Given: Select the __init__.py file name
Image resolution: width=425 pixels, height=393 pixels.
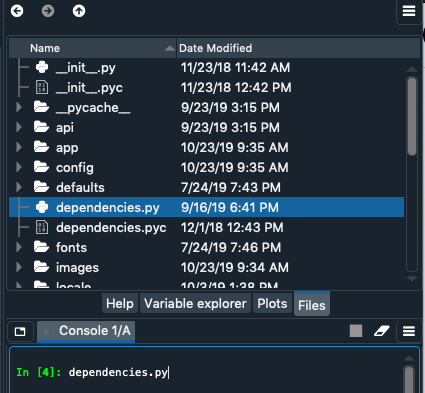Looking at the screenshot, I should [x=86, y=68].
